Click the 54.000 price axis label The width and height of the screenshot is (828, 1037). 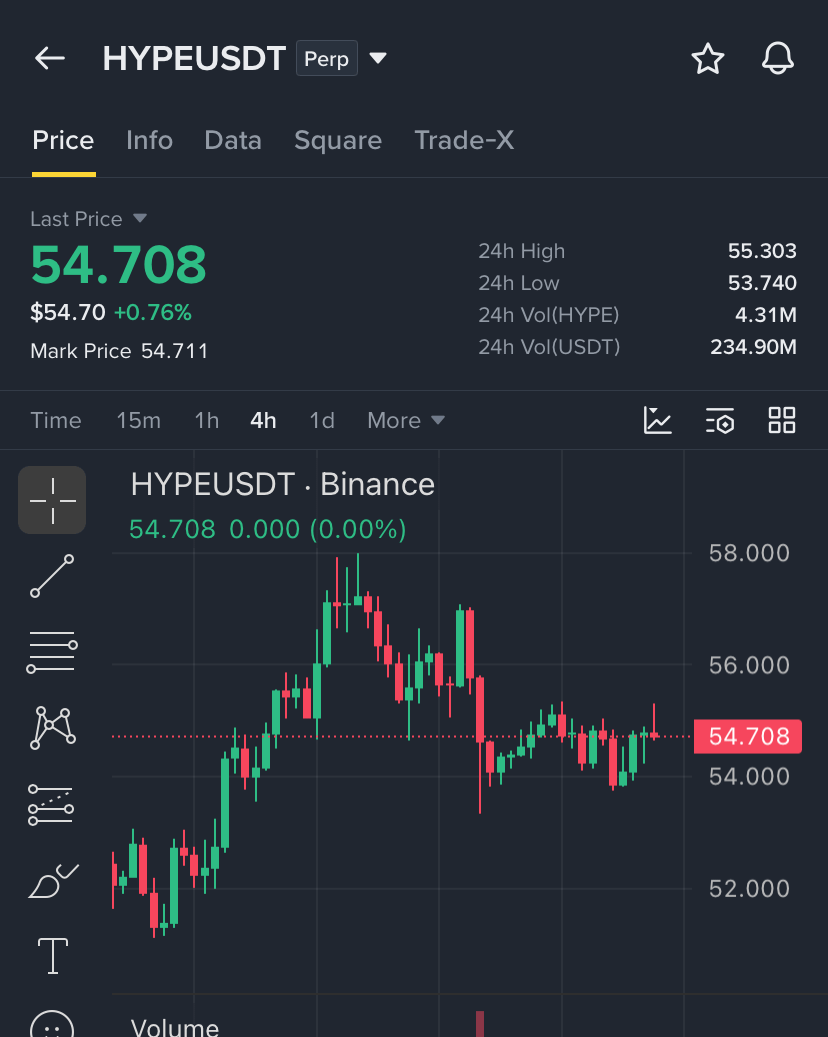coord(749,777)
